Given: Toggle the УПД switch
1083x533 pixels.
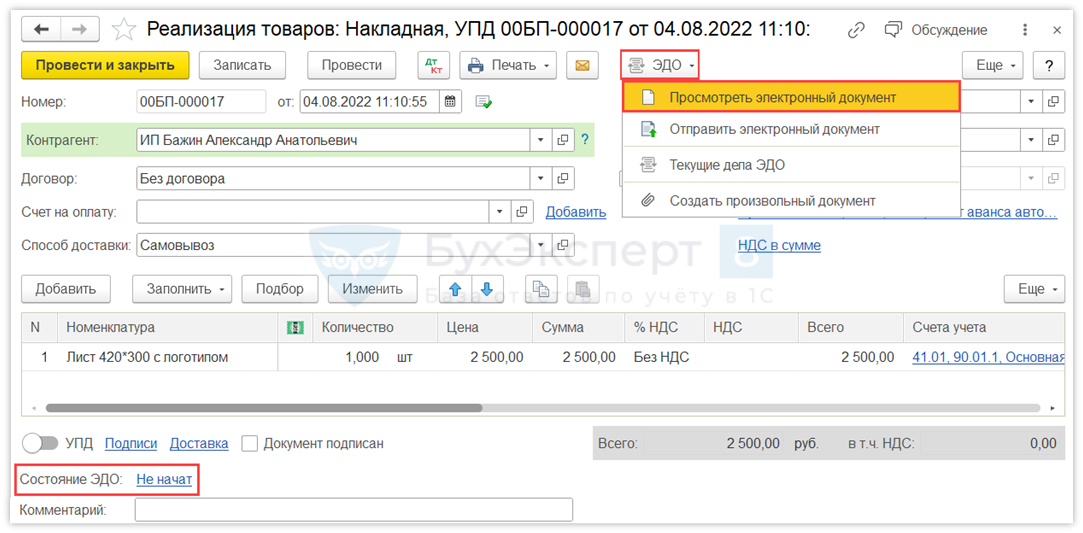Looking at the screenshot, I should coord(40,443).
